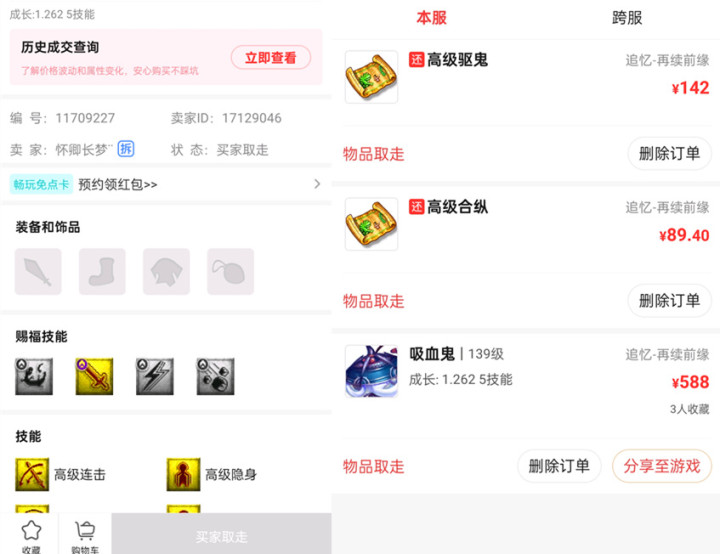Open the necklace accessory slot icon
The height and width of the screenshot is (554, 720).
coord(231,271)
